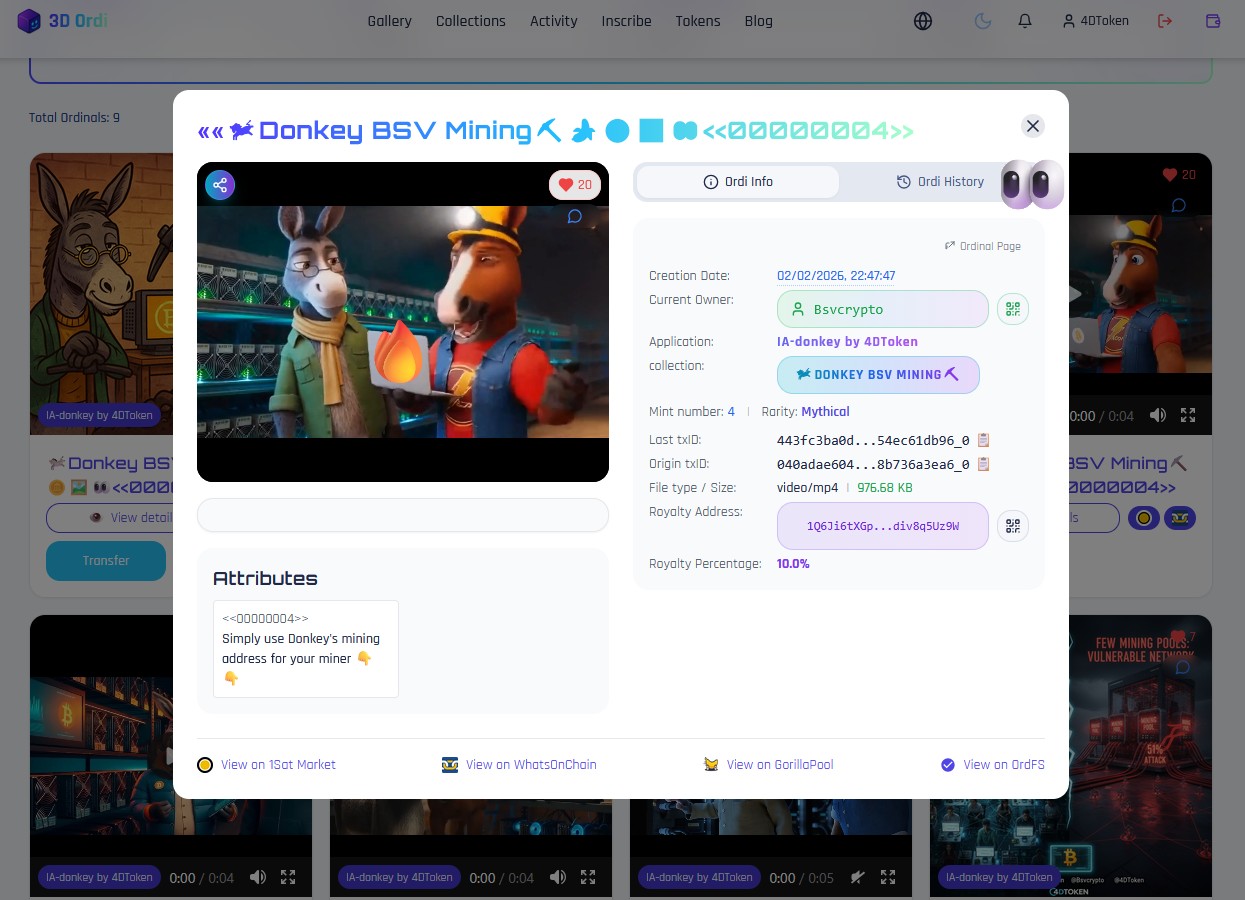Show QR code for current owner
This screenshot has height=900, width=1245.
1013,309
